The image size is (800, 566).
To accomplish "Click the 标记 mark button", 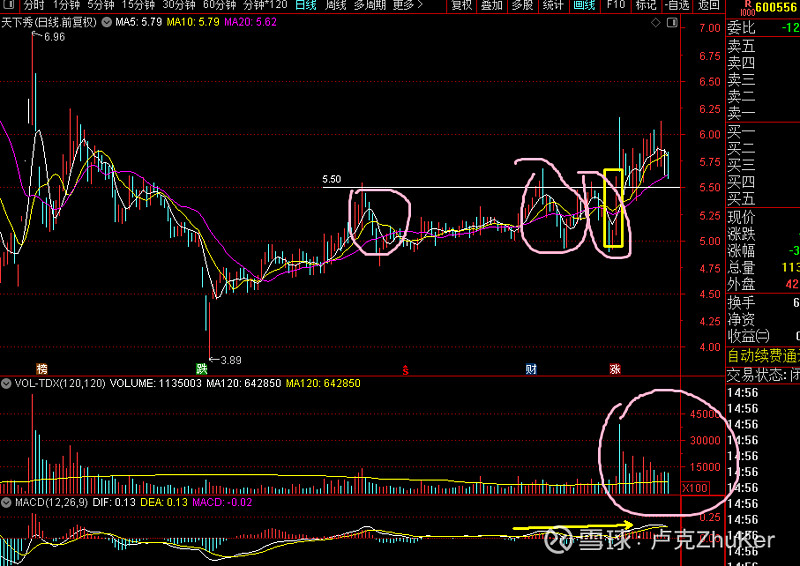I will [x=646, y=5].
